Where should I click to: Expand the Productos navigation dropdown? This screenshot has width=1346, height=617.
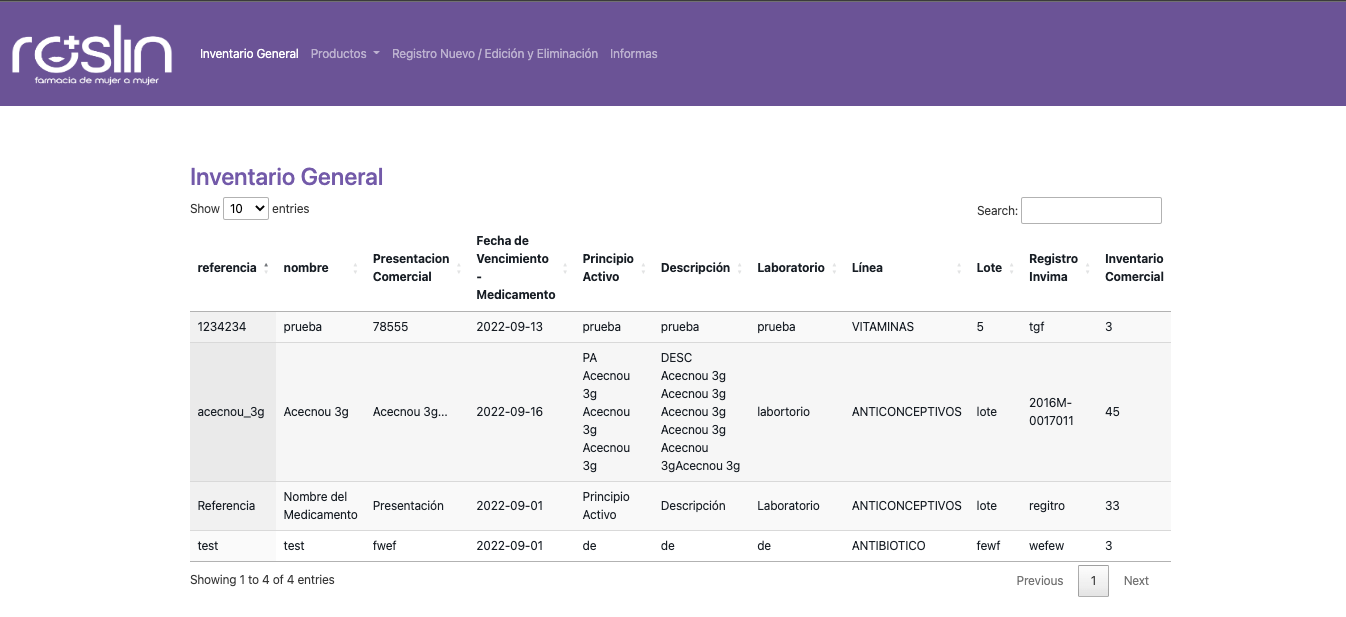point(345,54)
